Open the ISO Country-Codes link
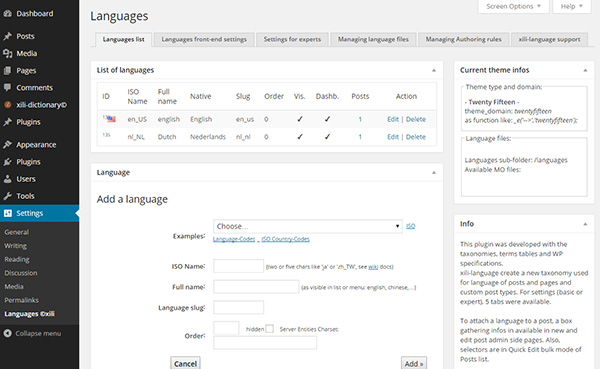The image size is (600, 369). [x=285, y=239]
